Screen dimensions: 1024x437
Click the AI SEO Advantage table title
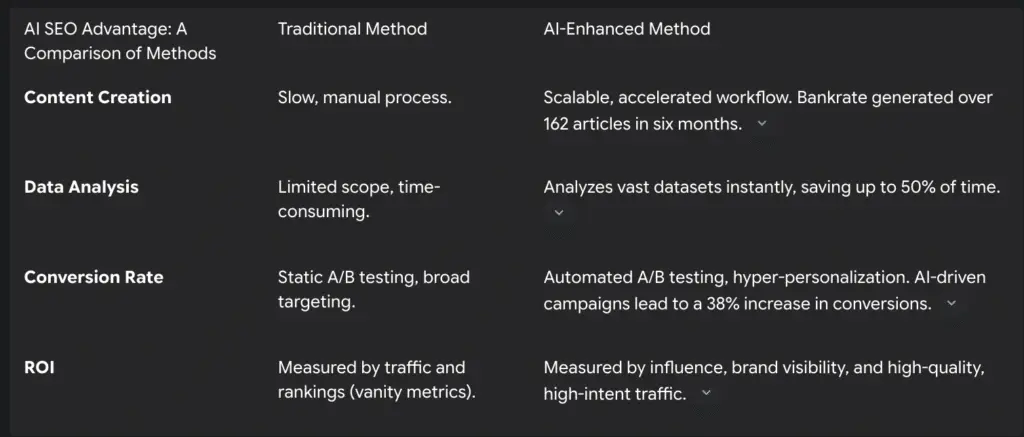click(x=120, y=41)
